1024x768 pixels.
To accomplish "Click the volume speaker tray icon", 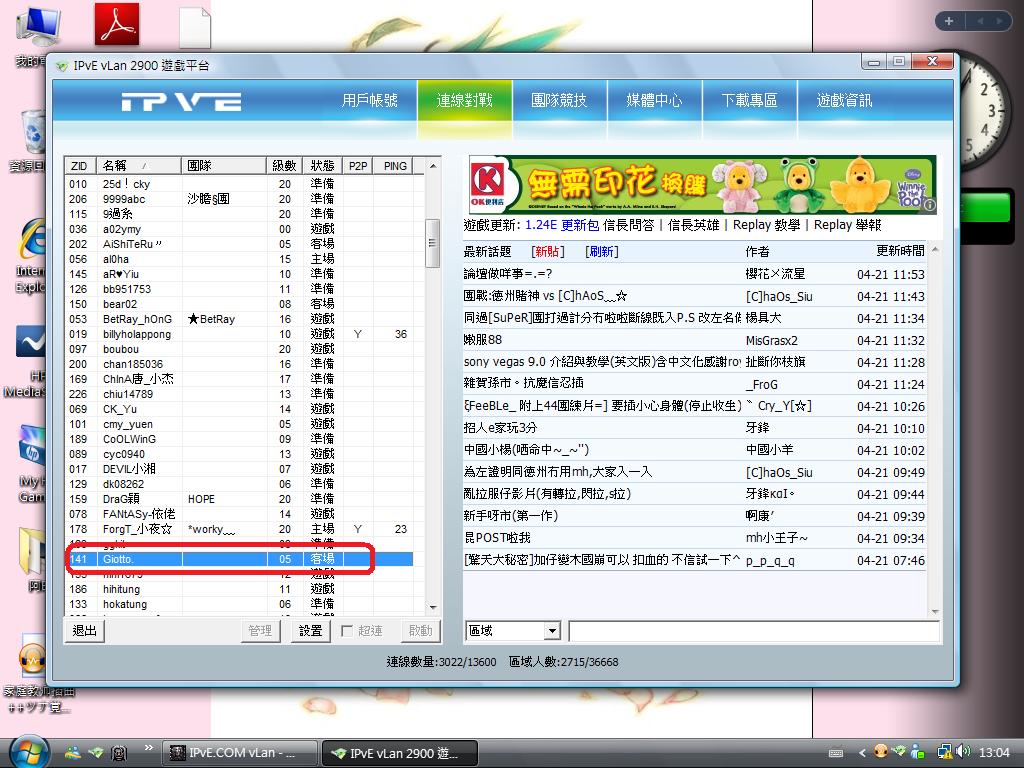I will coord(962,752).
